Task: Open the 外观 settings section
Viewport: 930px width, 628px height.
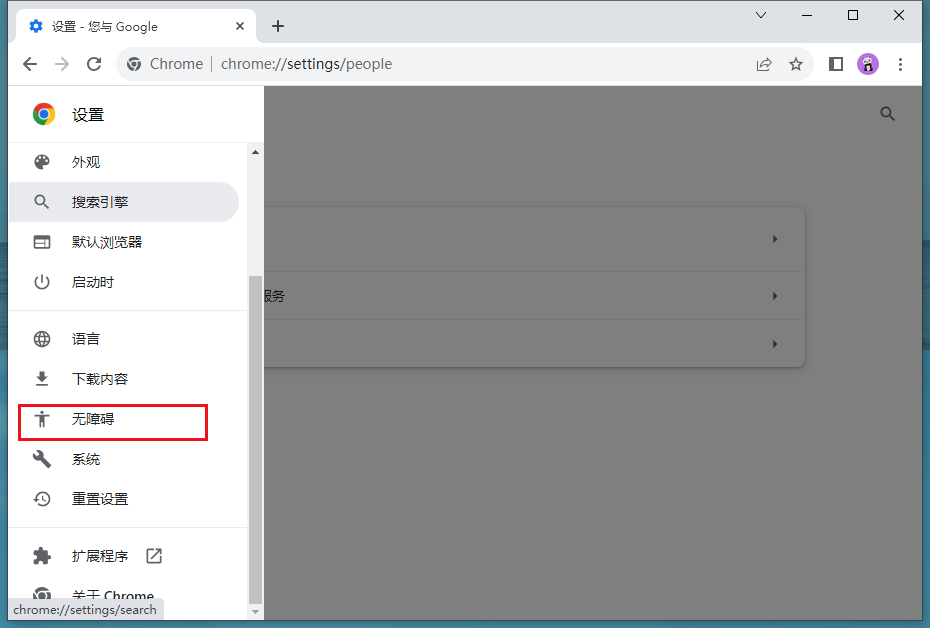Action: point(124,162)
